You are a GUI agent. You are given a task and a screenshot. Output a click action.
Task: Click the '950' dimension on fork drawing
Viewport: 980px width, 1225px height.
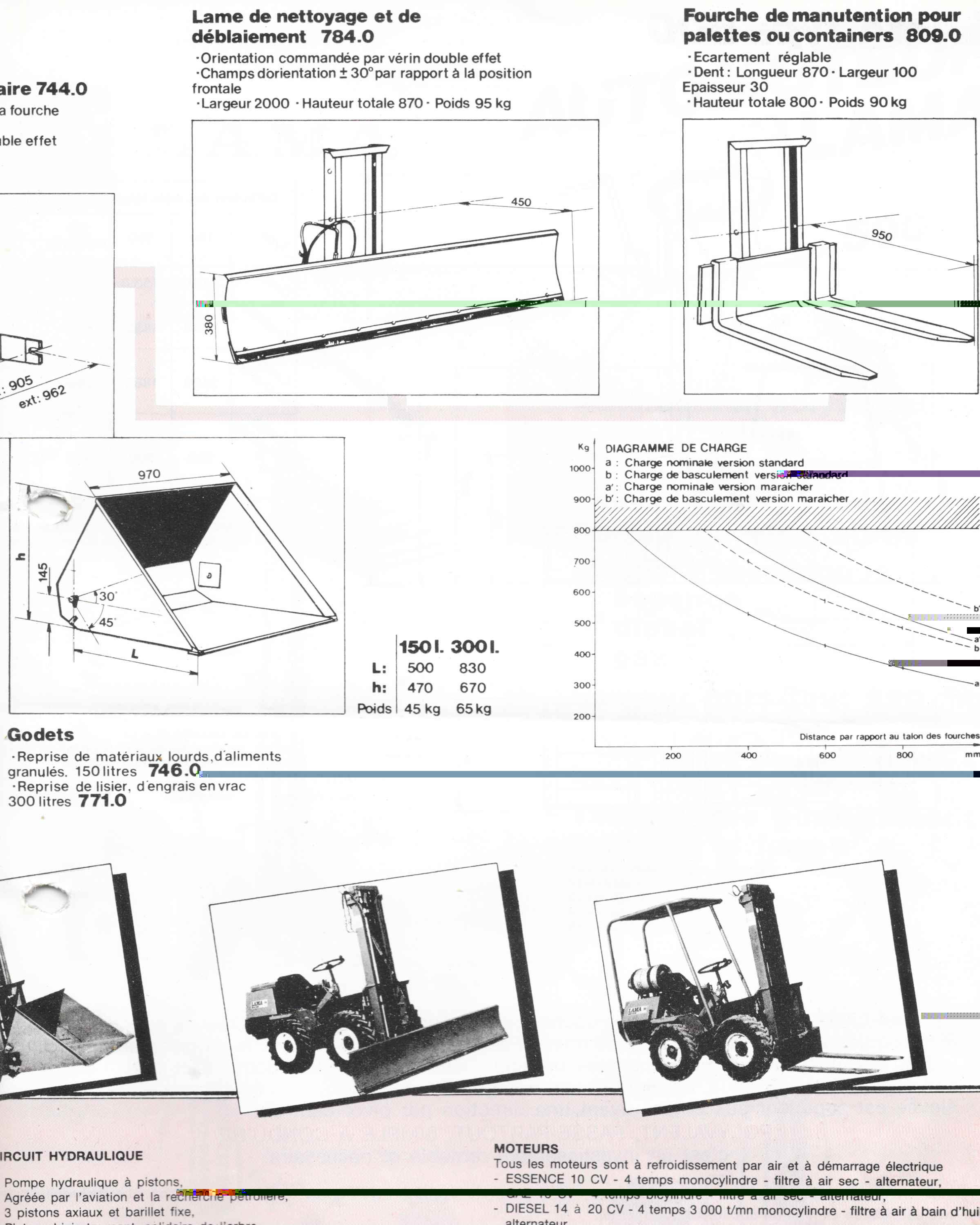coord(882,235)
